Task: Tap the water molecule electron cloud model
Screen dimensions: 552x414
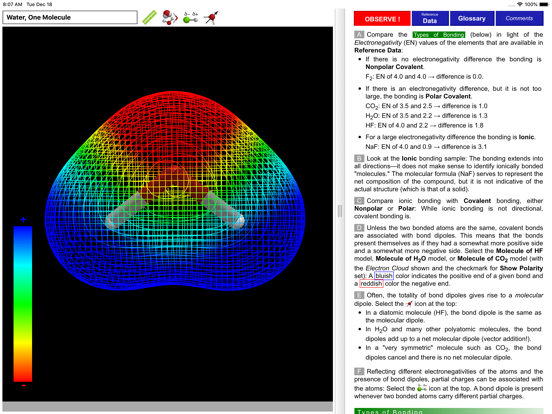Action: coord(175,192)
